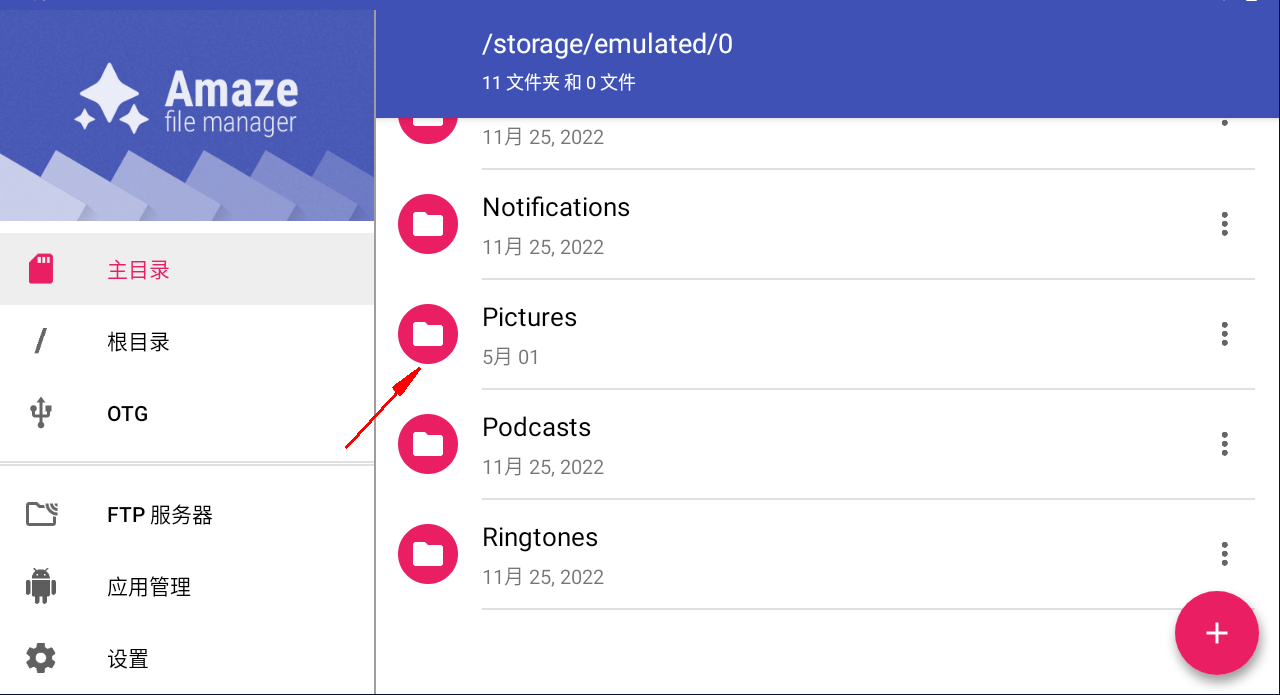Click the settings gear icon

point(41,658)
